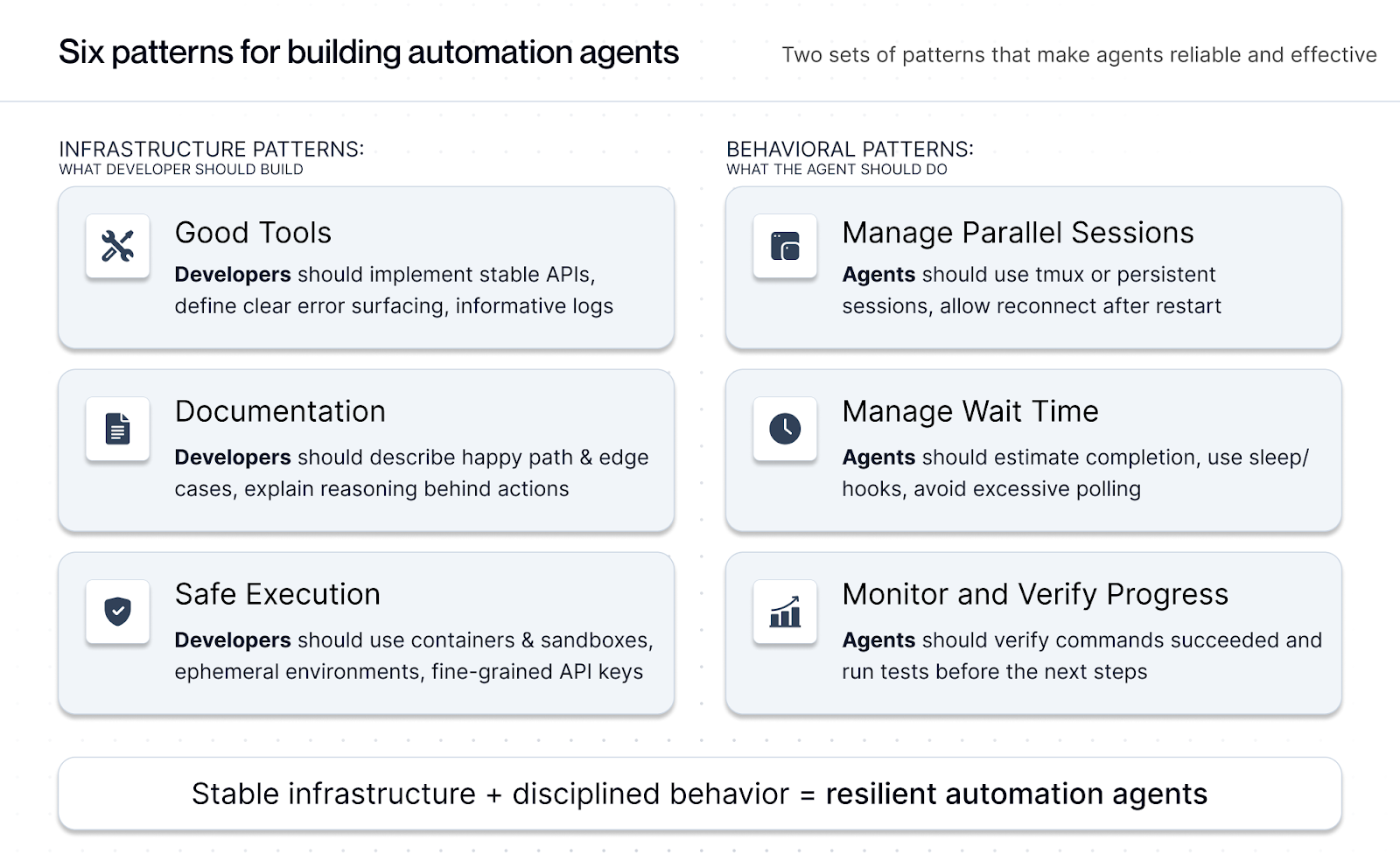The width and height of the screenshot is (1400, 868).
Task: Click the bold Agents text under Manage Wait Time
Action: (x=878, y=457)
